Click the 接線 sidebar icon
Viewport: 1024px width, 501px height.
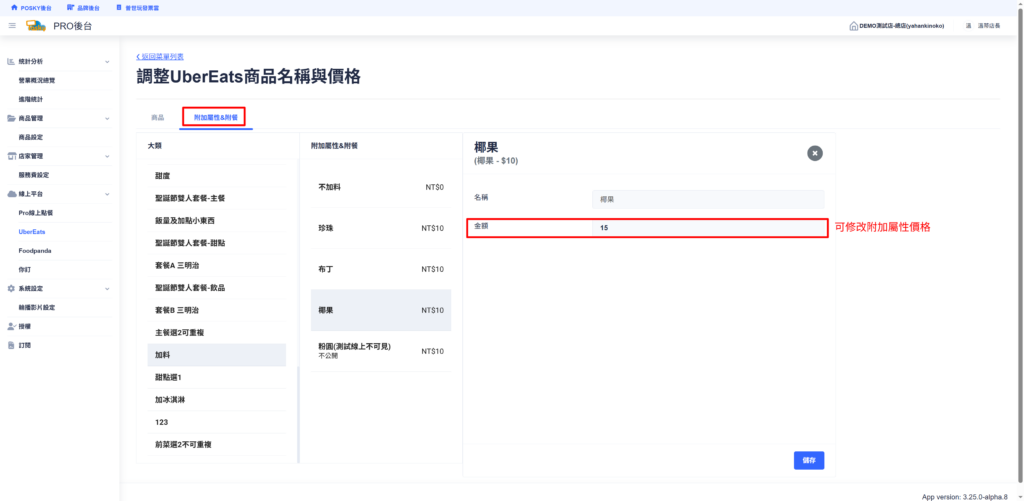click(11, 326)
